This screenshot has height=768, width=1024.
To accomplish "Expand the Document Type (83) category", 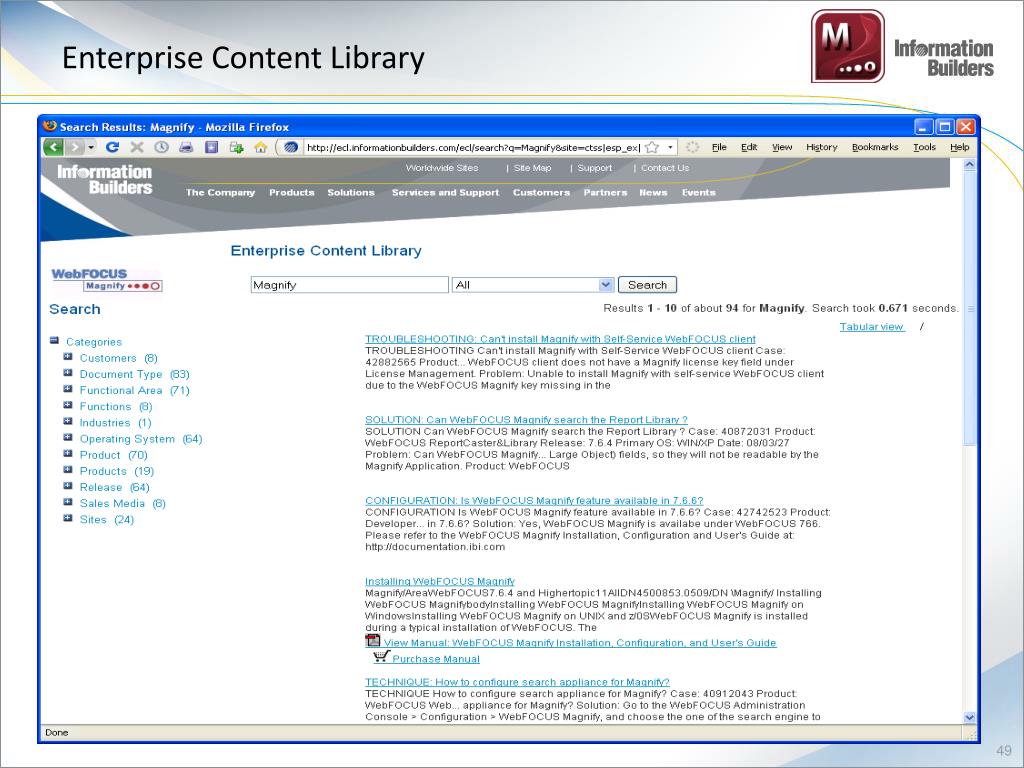I will [68, 373].
